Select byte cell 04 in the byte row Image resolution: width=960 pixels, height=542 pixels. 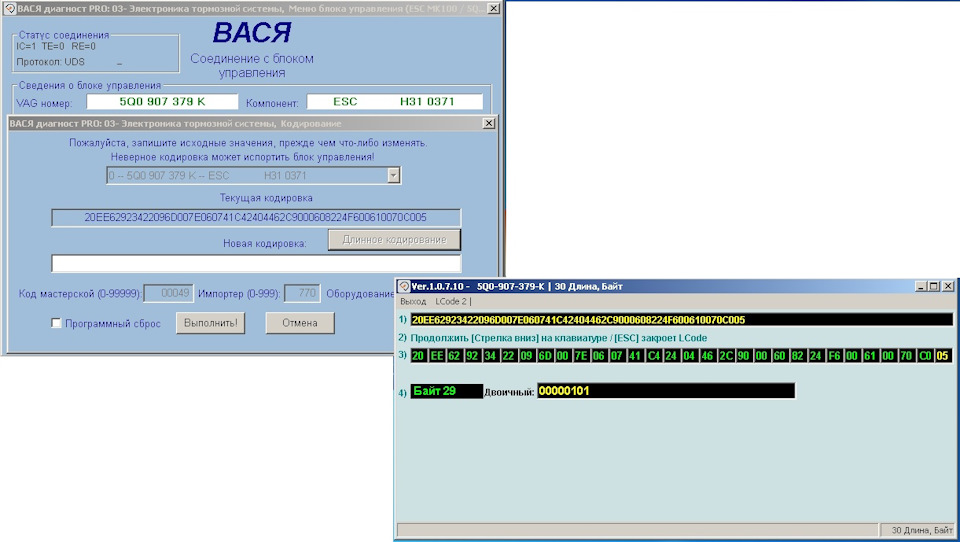click(690, 356)
